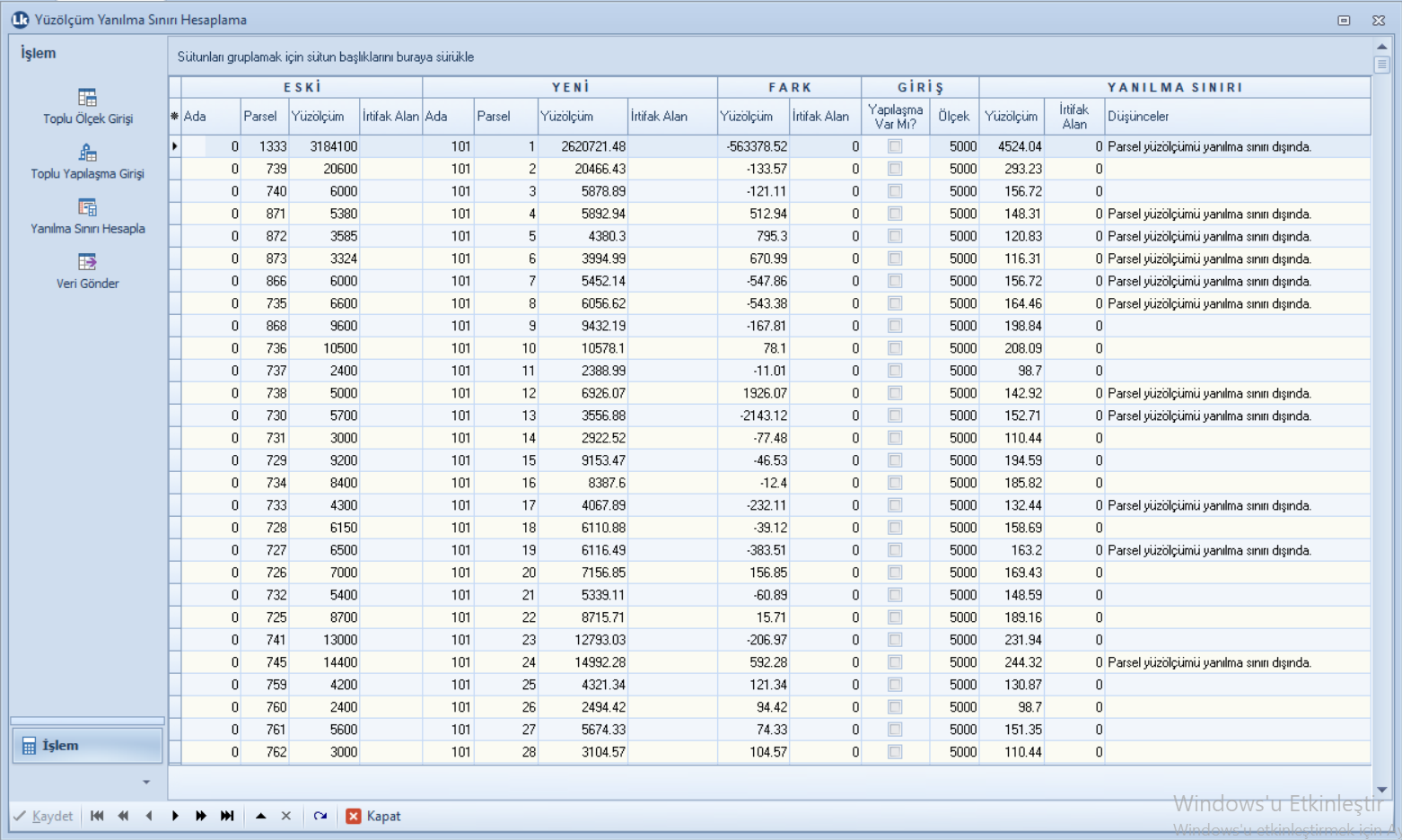Click the scrollbar up arrow

click(1381, 46)
